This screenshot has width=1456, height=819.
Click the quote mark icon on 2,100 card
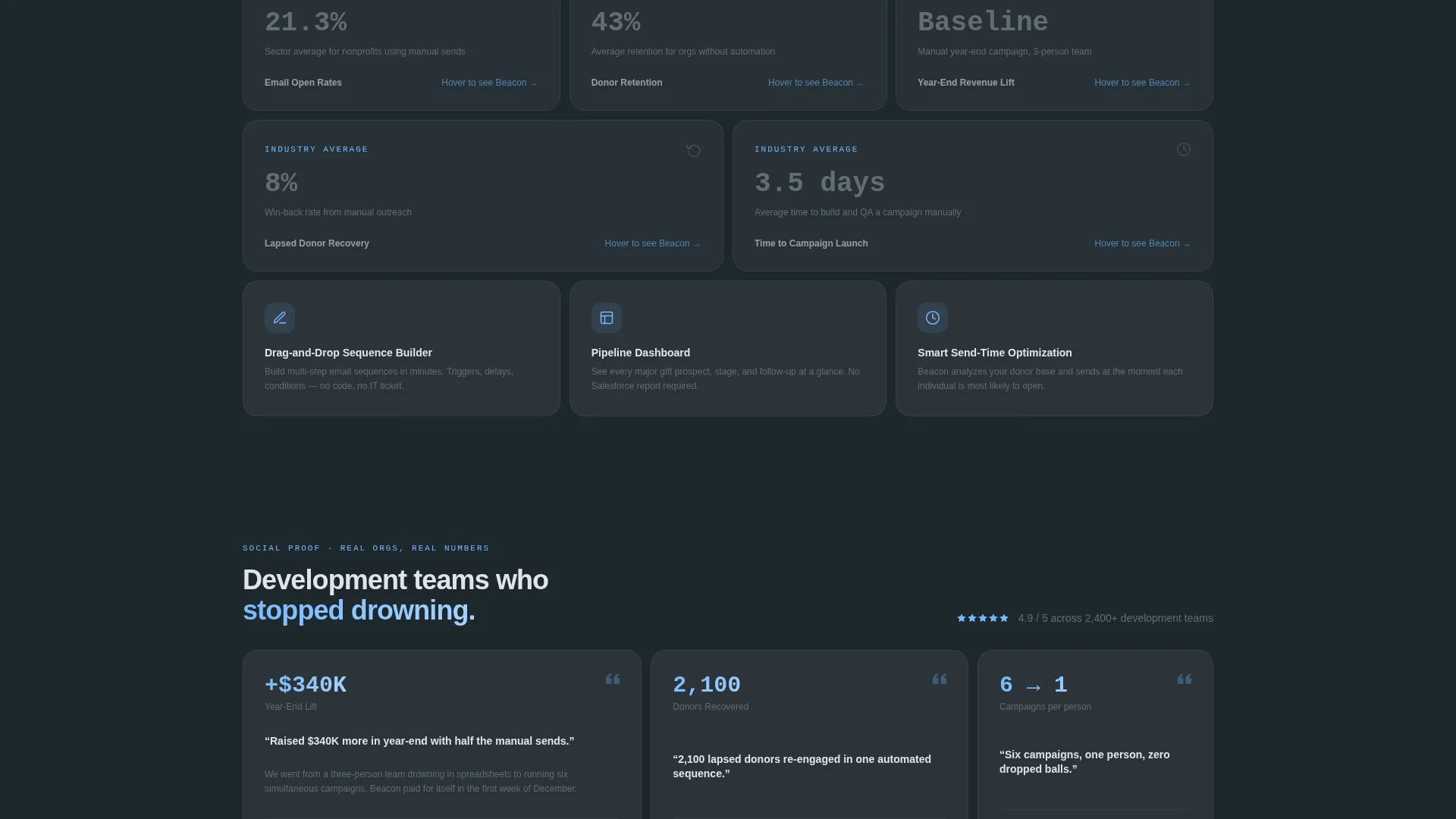point(940,679)
